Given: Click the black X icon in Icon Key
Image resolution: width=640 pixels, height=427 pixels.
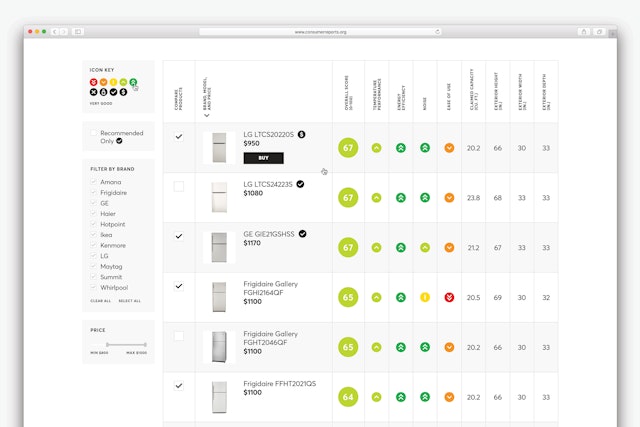Looking at the screenshot, I should coord(93,92).
